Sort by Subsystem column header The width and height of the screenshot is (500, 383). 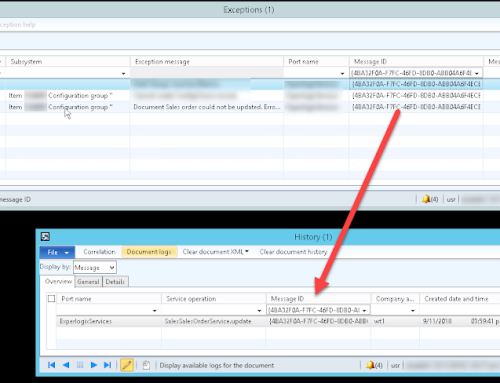click(68, 62)
